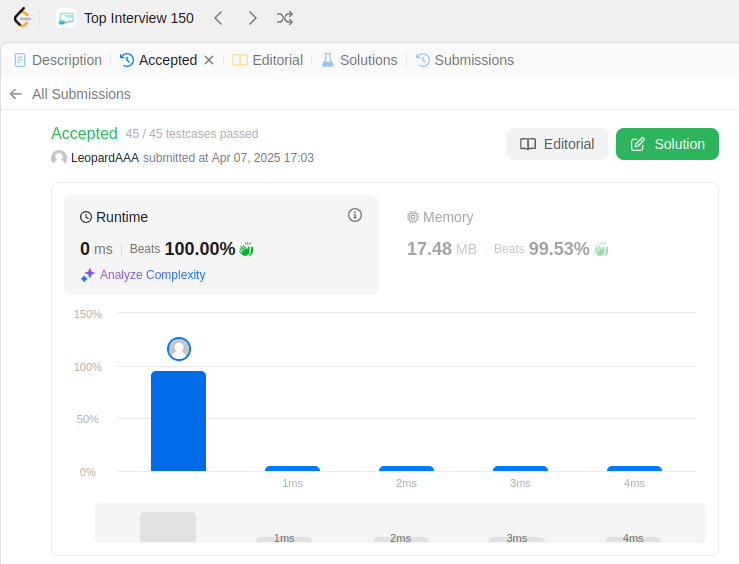Click the range selector handle in mini chart
Viewport: 739px width, 564px height.
pyautogui.click(x=168, y=527)
